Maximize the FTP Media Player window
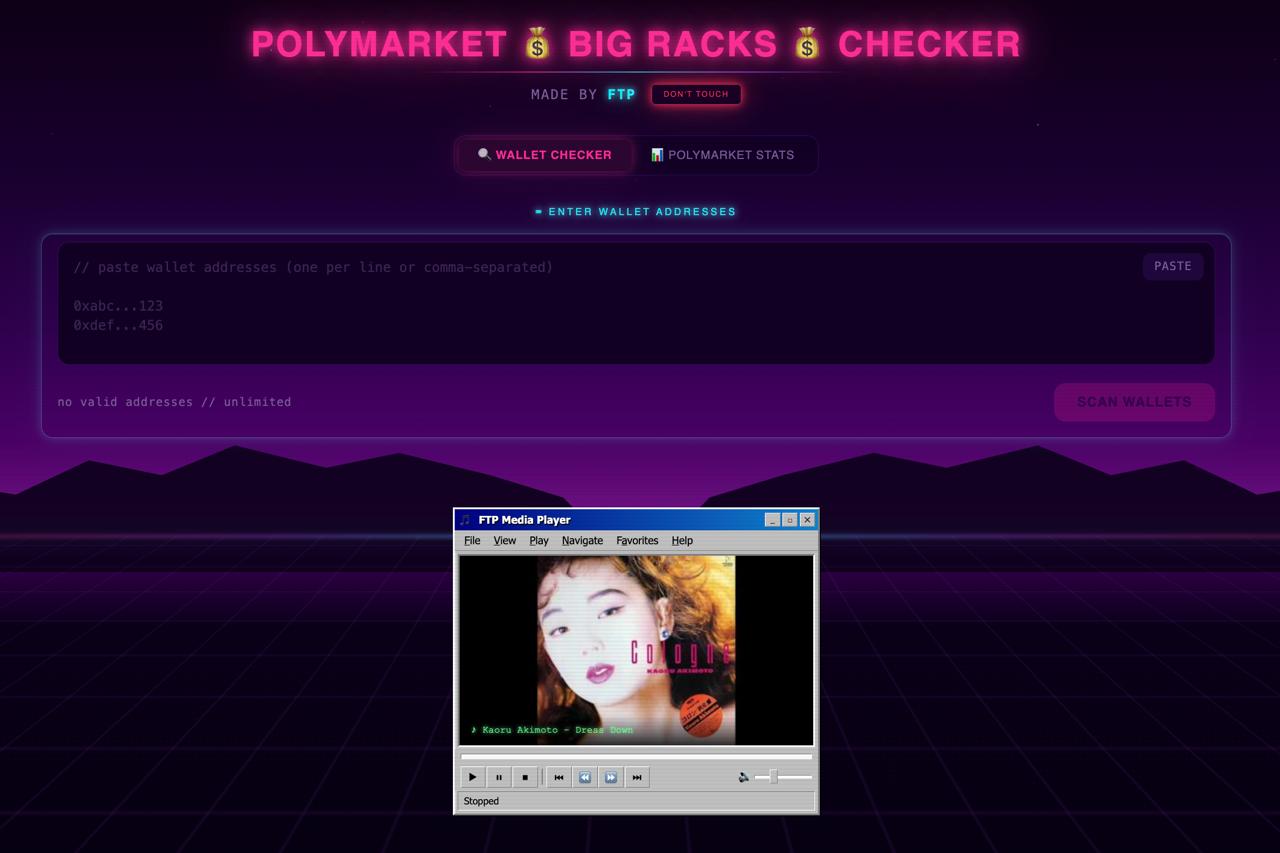 790,520
